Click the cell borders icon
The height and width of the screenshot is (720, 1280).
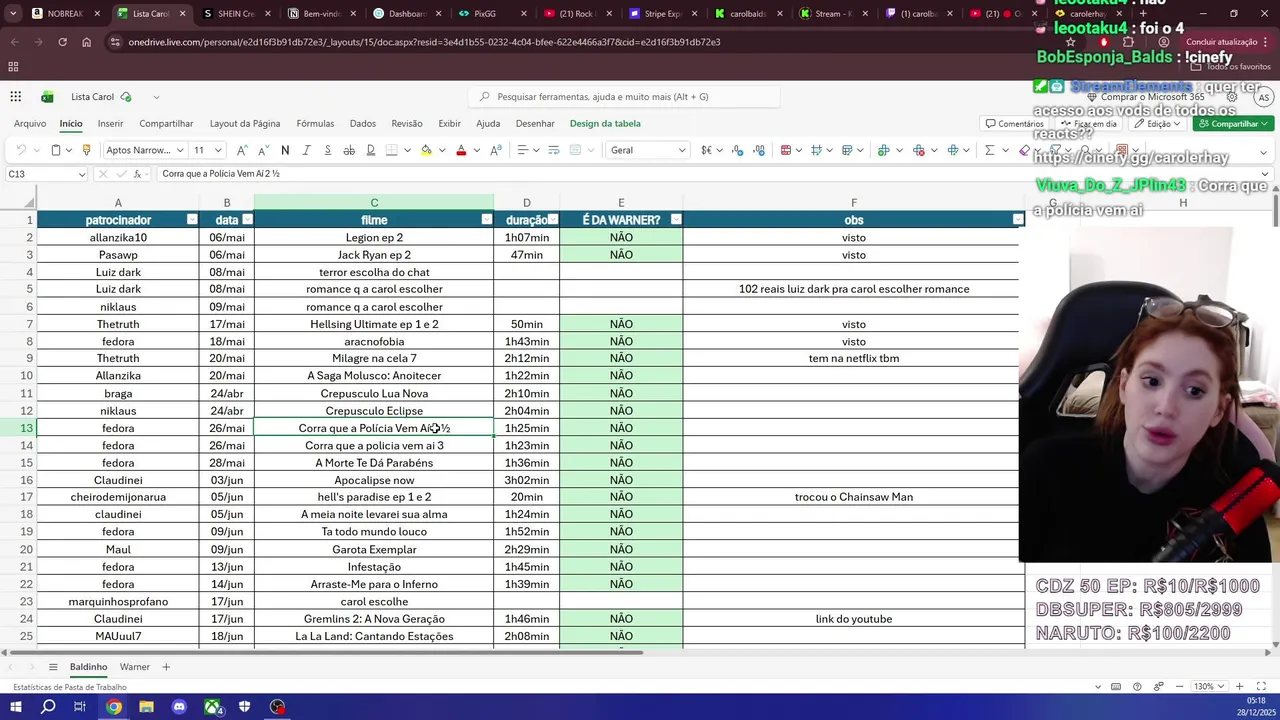coord(392,150)
